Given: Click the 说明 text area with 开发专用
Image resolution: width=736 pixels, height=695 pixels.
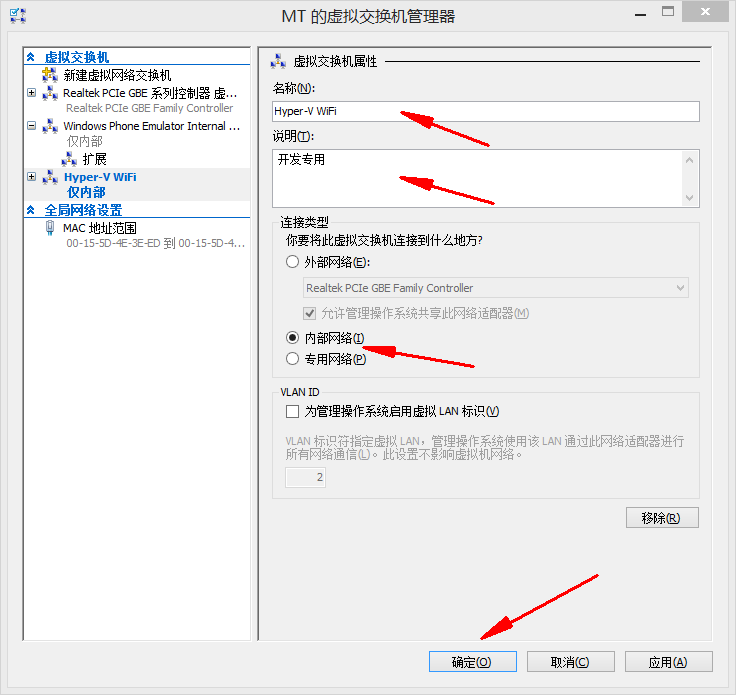Looking at the screenshot, I should tap(477, 178).
